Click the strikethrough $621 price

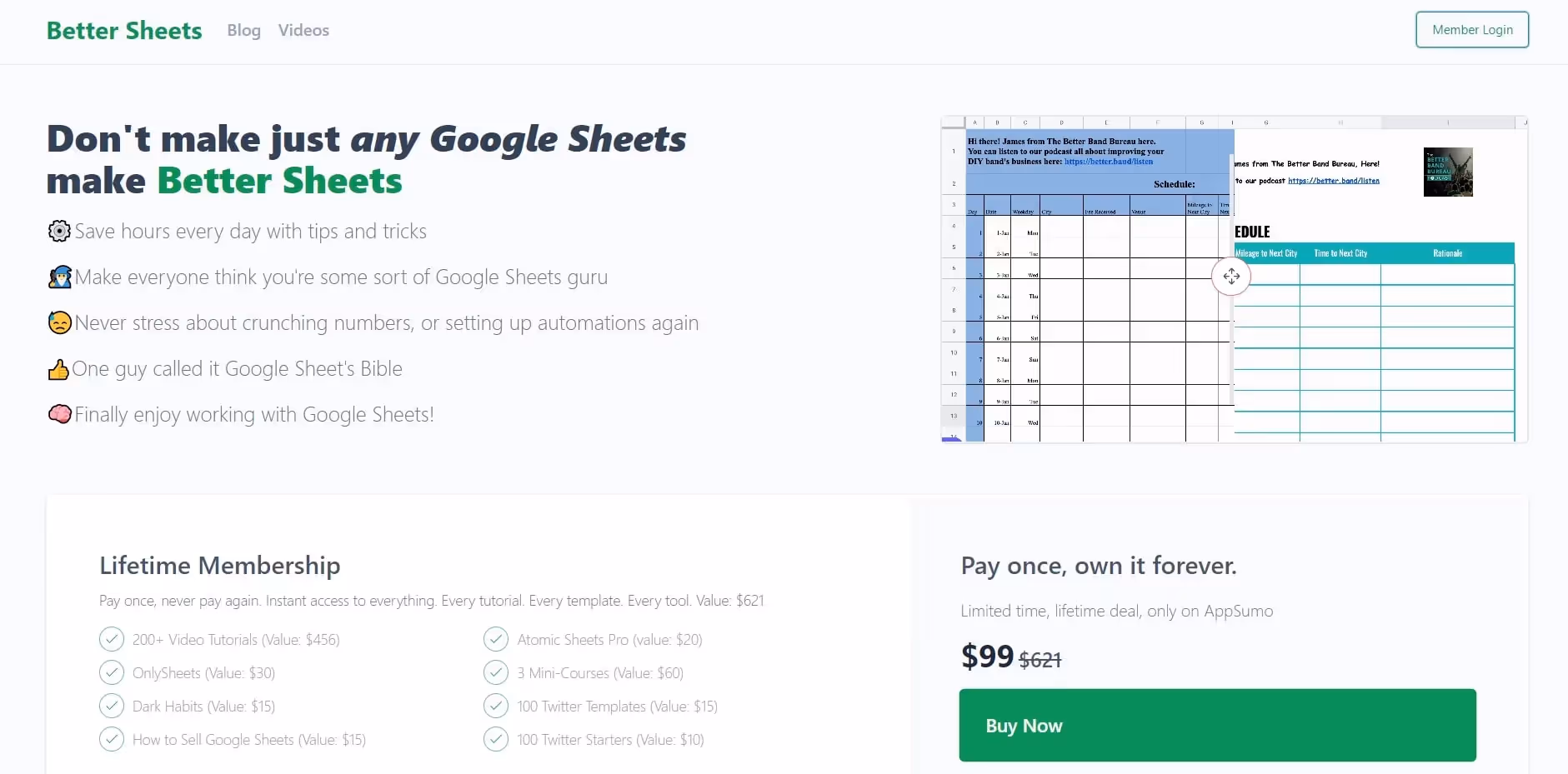click(1039, 659)
